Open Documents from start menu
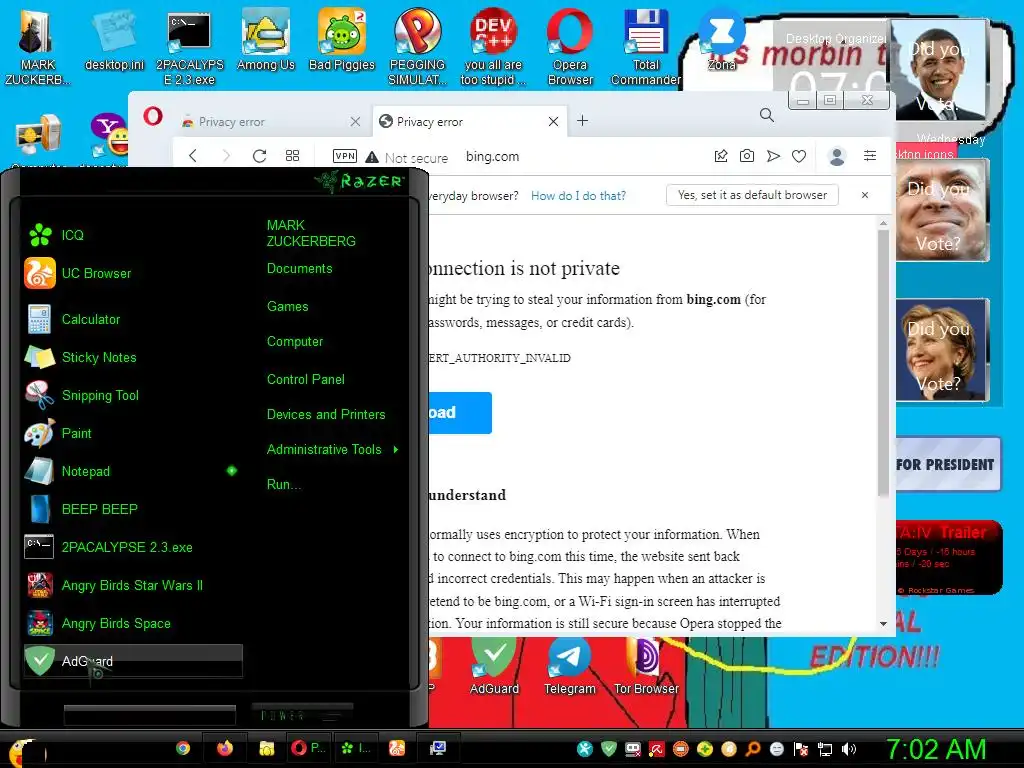 point(299,268)
